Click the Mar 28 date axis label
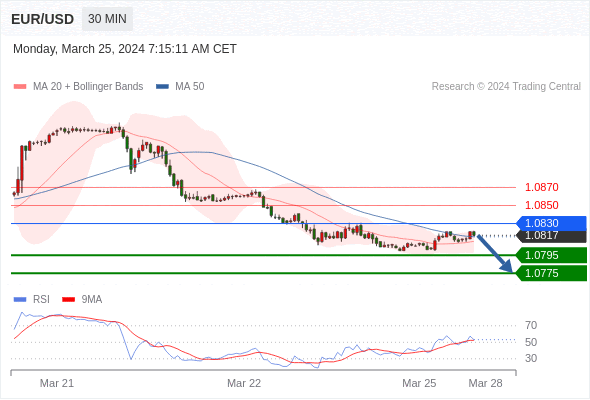590x400 pixels. (x=485, y=383)
